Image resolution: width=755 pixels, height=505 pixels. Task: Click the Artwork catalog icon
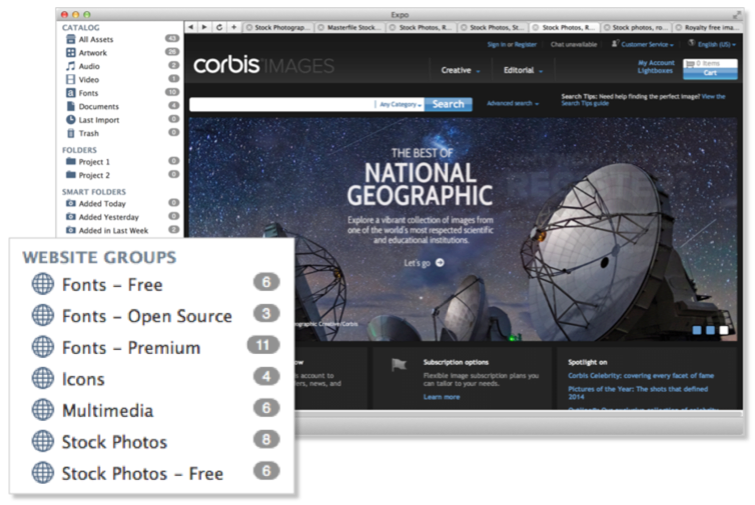(71, 52)
